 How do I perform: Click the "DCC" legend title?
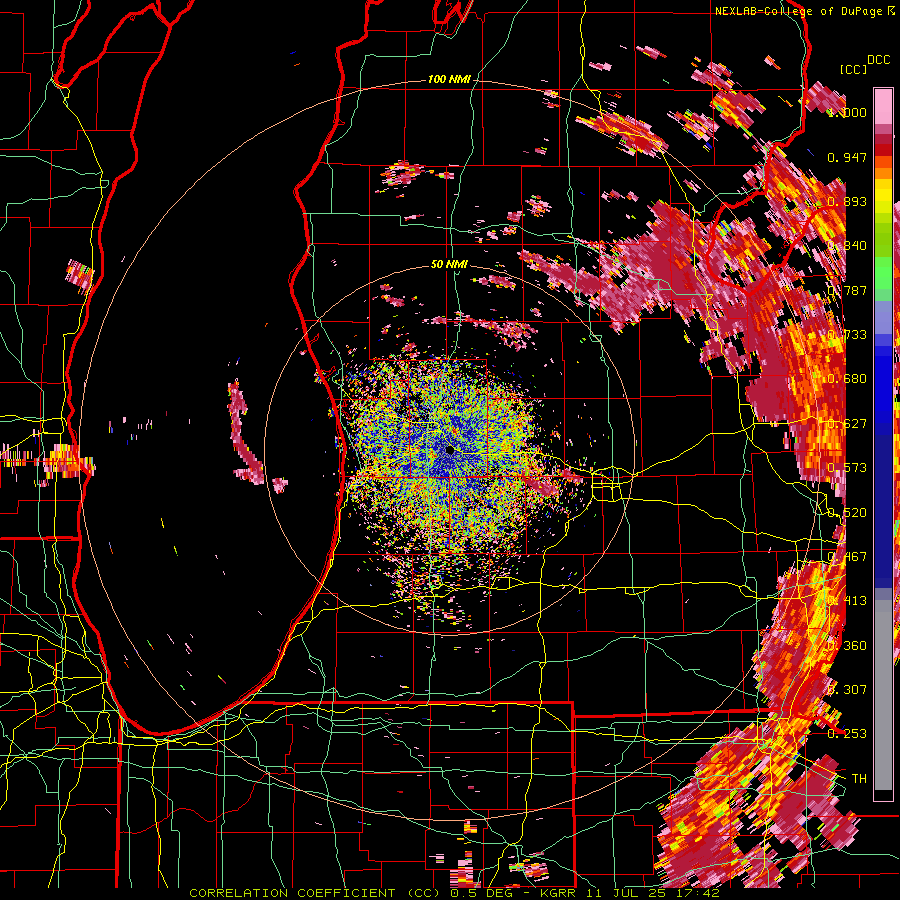tap(878, 60)
